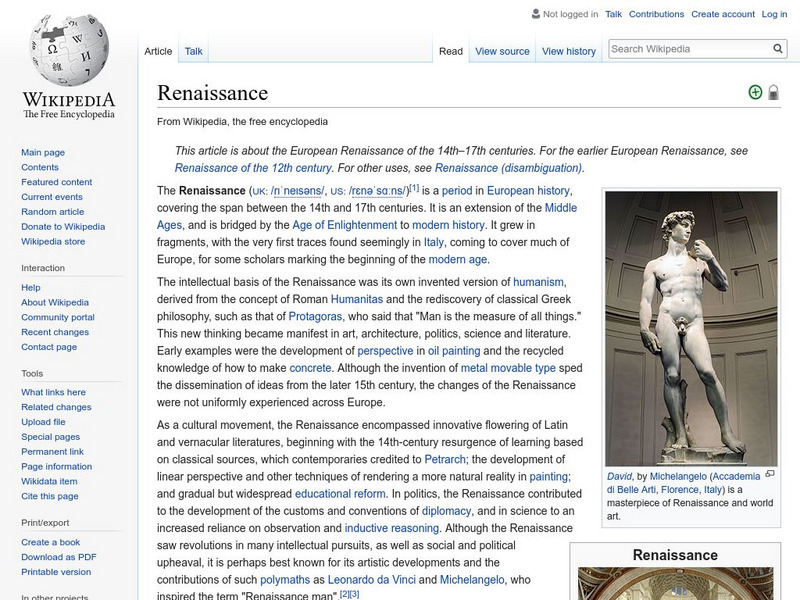
Task: Click the page protection padlock icon
Action: [773, 92]
